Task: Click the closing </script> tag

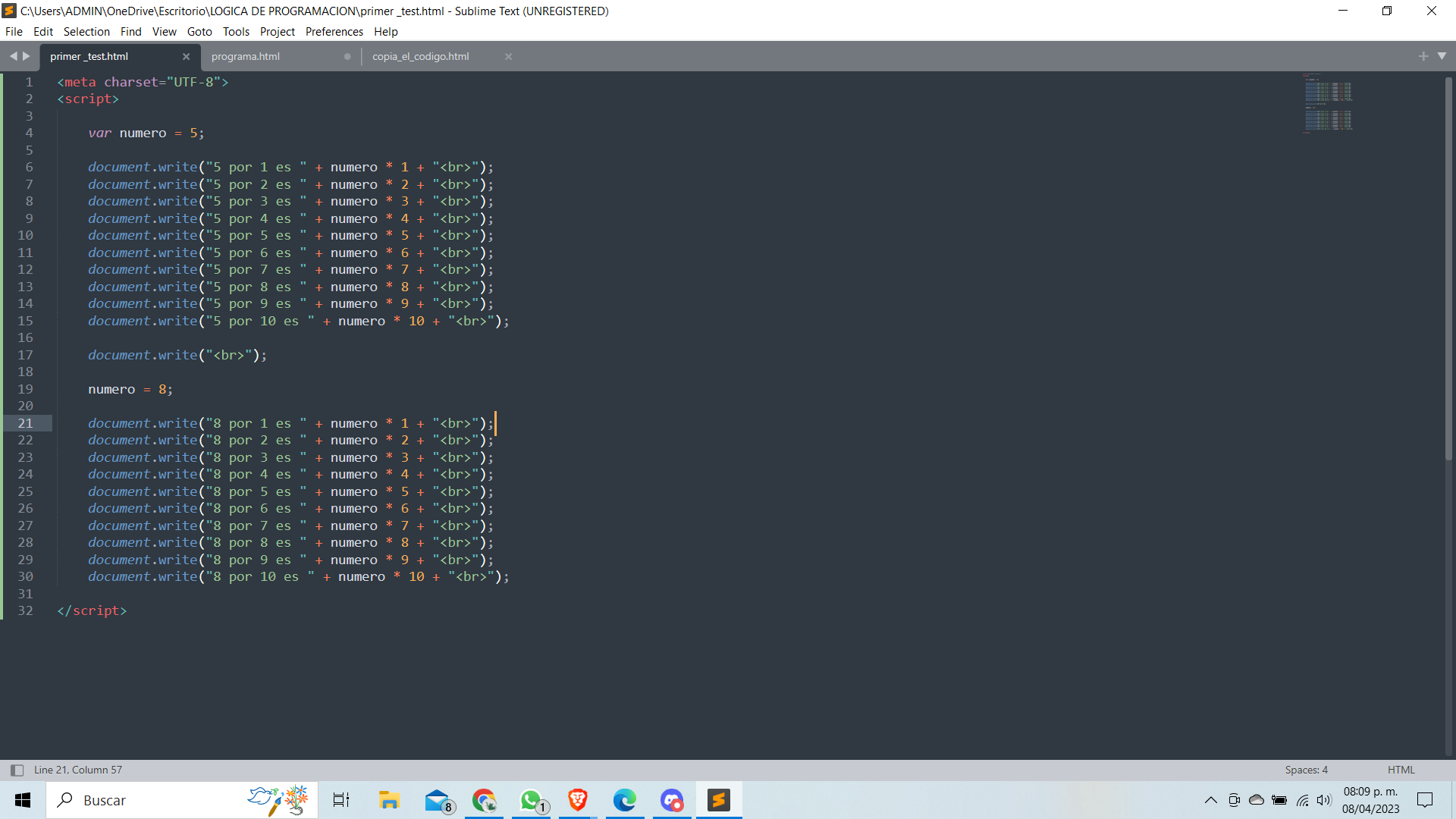Action: [x=92, y=611]
